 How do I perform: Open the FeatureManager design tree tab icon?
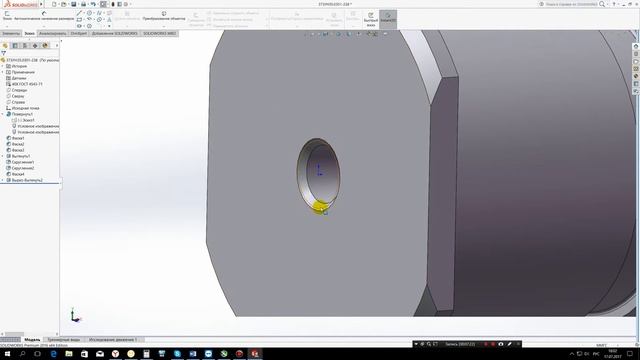coord(5,46)
